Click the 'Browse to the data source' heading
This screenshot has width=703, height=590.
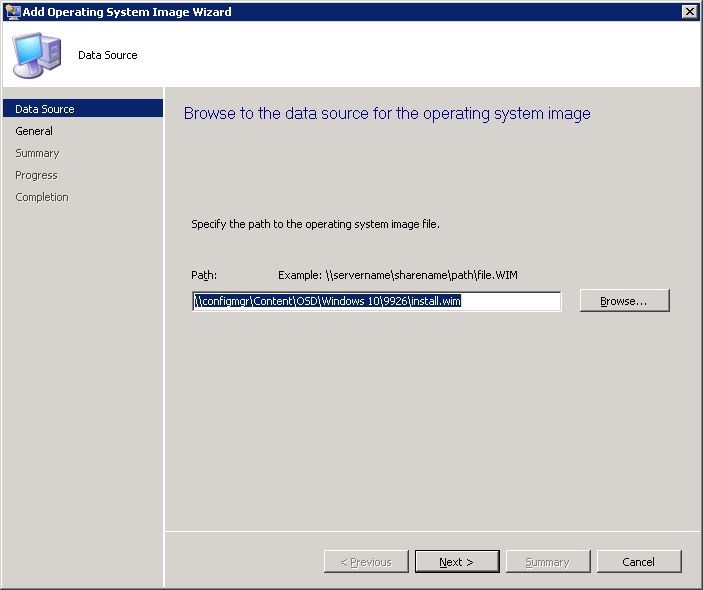pyautogui.click(x=387, y=114)
